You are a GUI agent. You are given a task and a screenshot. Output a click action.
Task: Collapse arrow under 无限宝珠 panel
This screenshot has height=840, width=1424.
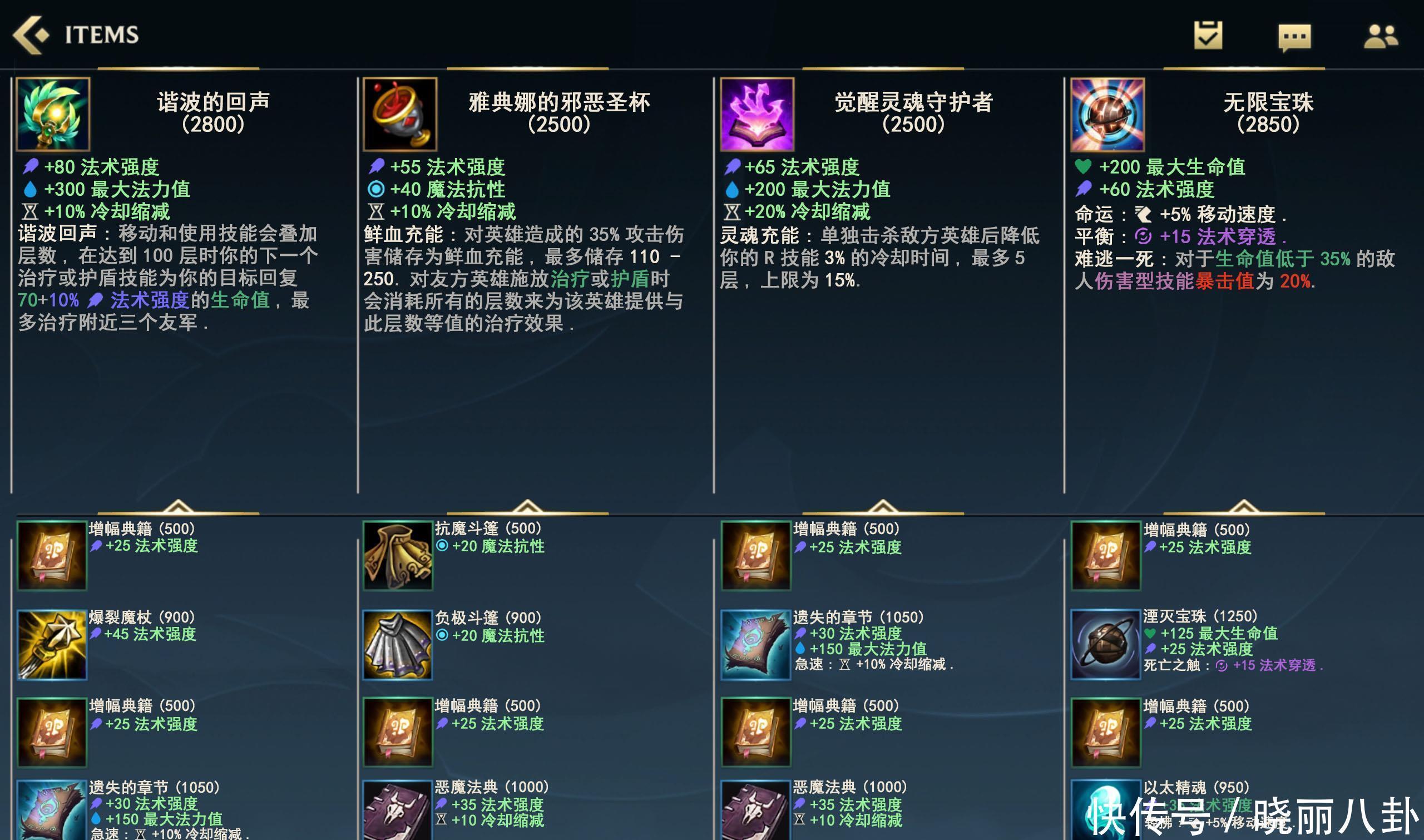click(1243, 507)
